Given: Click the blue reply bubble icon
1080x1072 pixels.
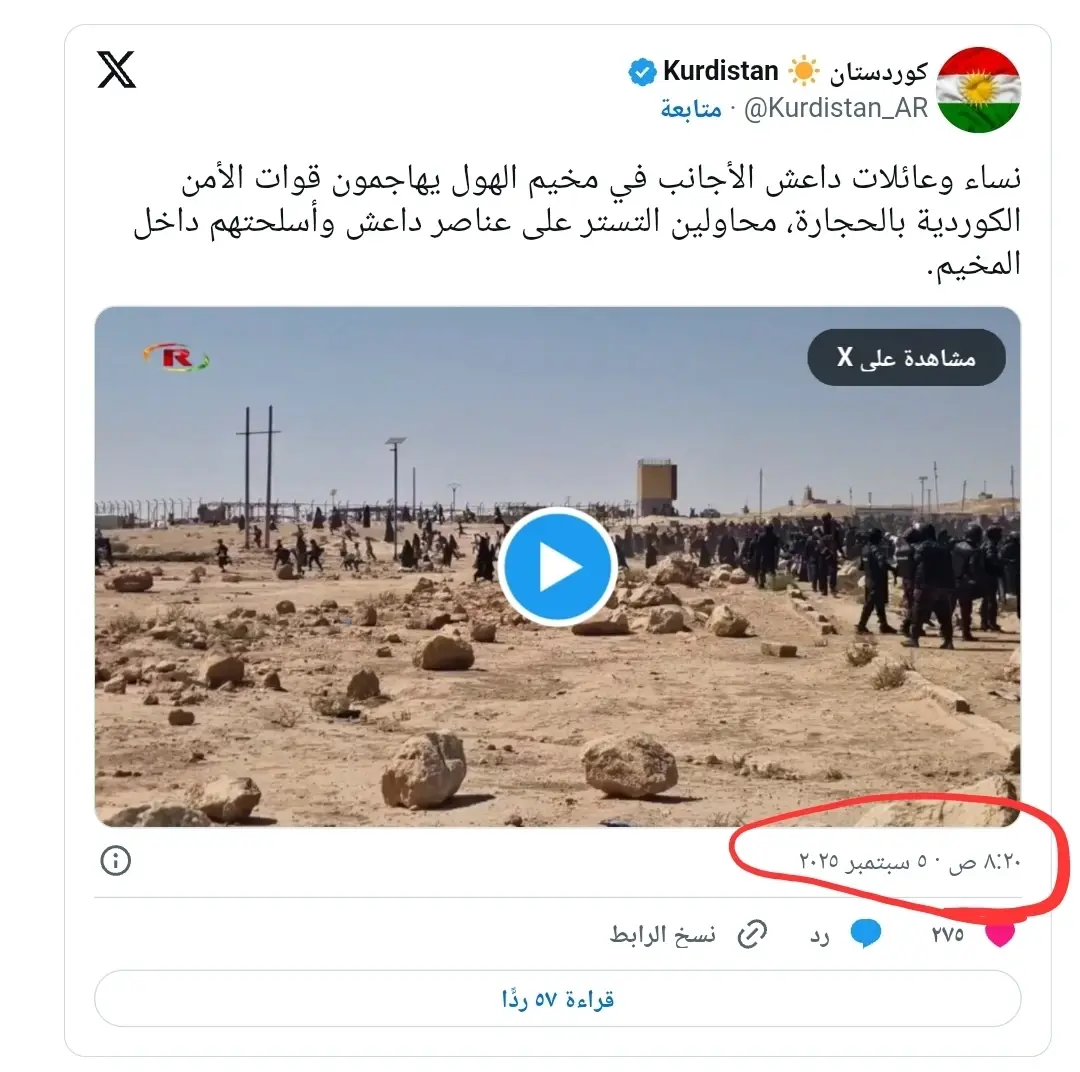Looking at the screenshot, I should tap(866, 934).
